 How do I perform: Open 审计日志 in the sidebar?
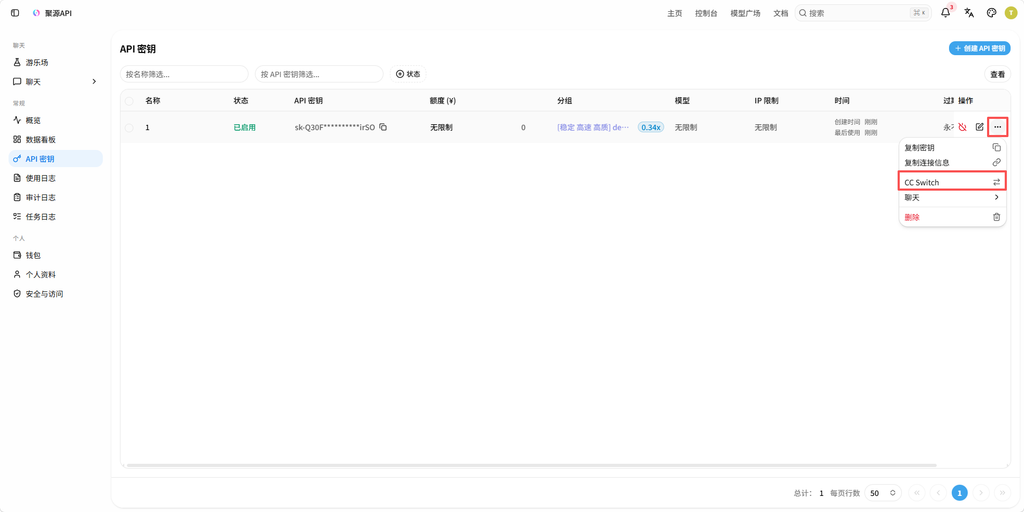[56, 197]
